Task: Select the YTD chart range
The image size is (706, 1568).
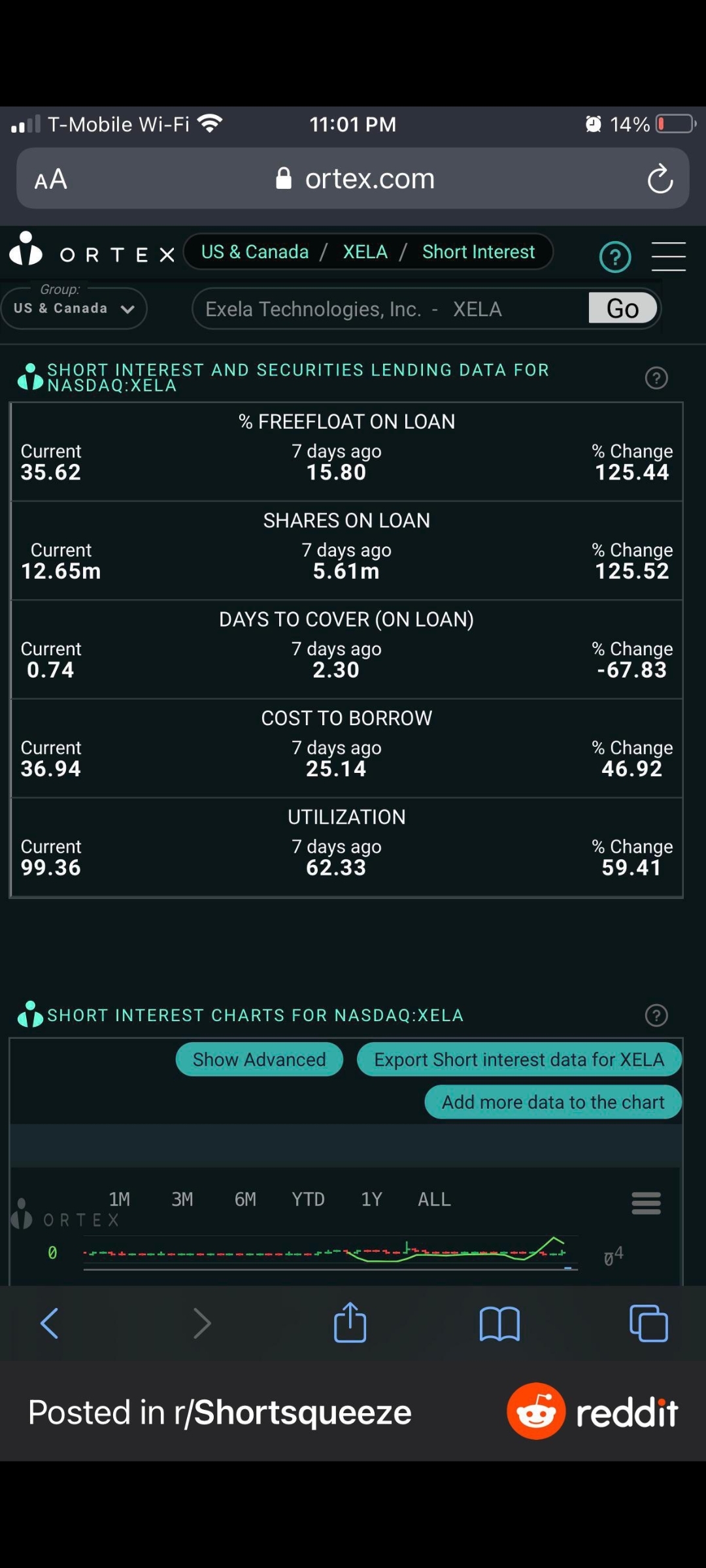Action: (308, 1200)
